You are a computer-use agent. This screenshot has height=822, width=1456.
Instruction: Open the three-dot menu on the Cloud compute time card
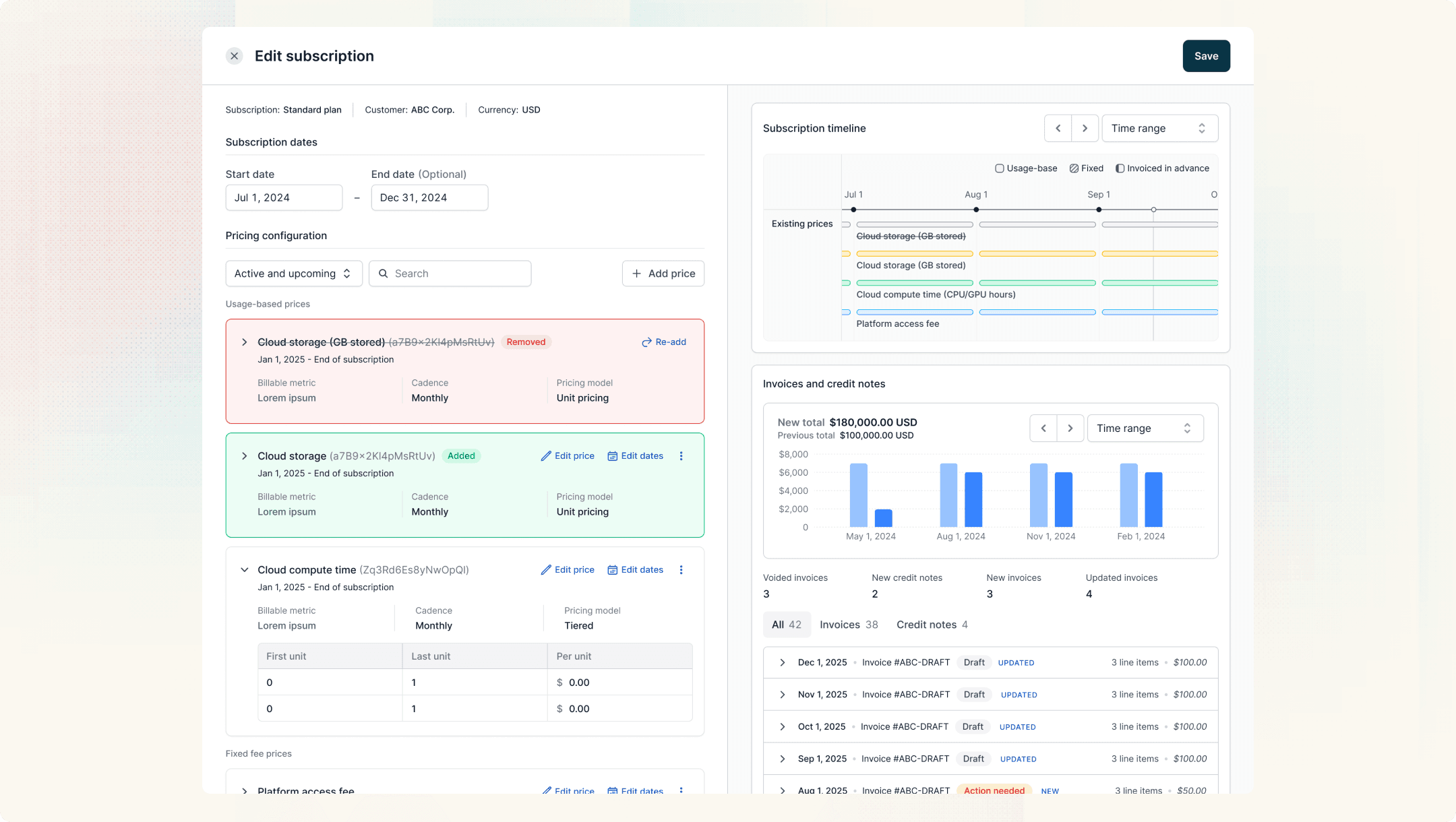[681, 570]
